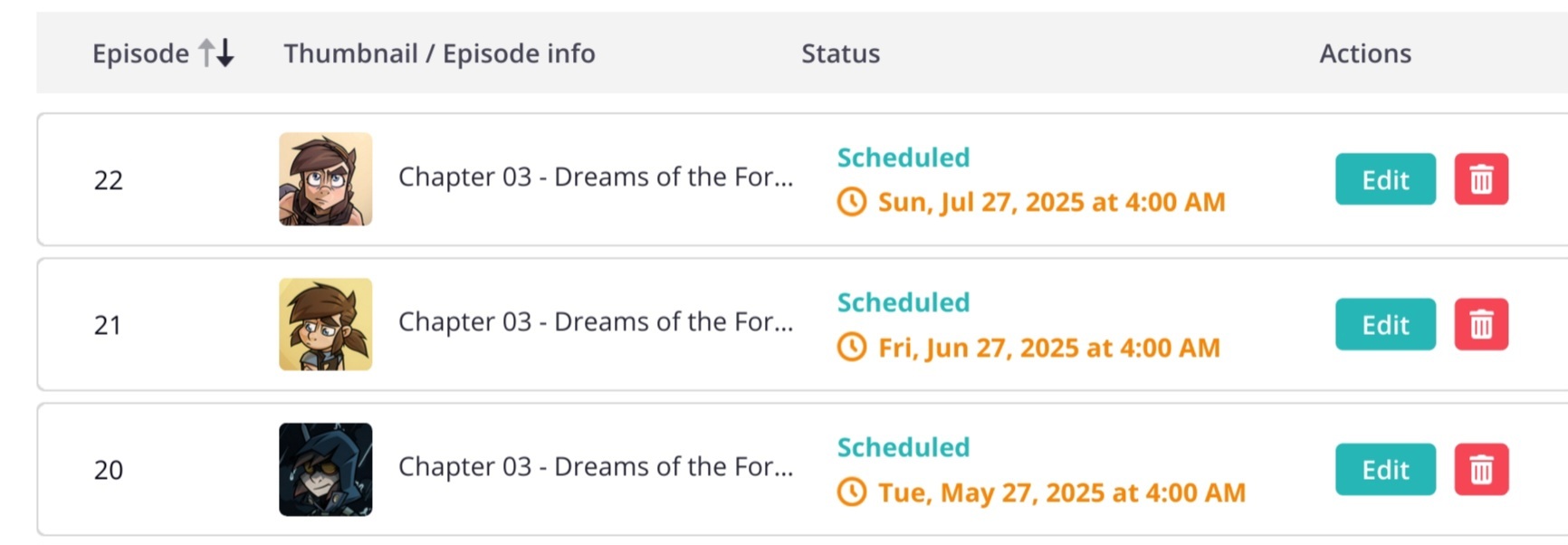
Task: Click the Episode column header label
Action: click(140, 53)
